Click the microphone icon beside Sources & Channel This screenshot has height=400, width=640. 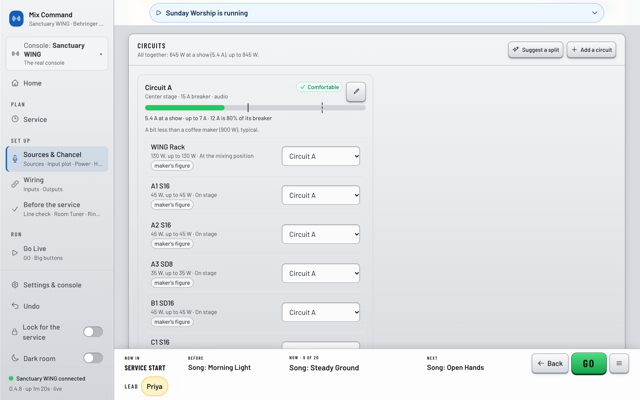coord(15,159)
